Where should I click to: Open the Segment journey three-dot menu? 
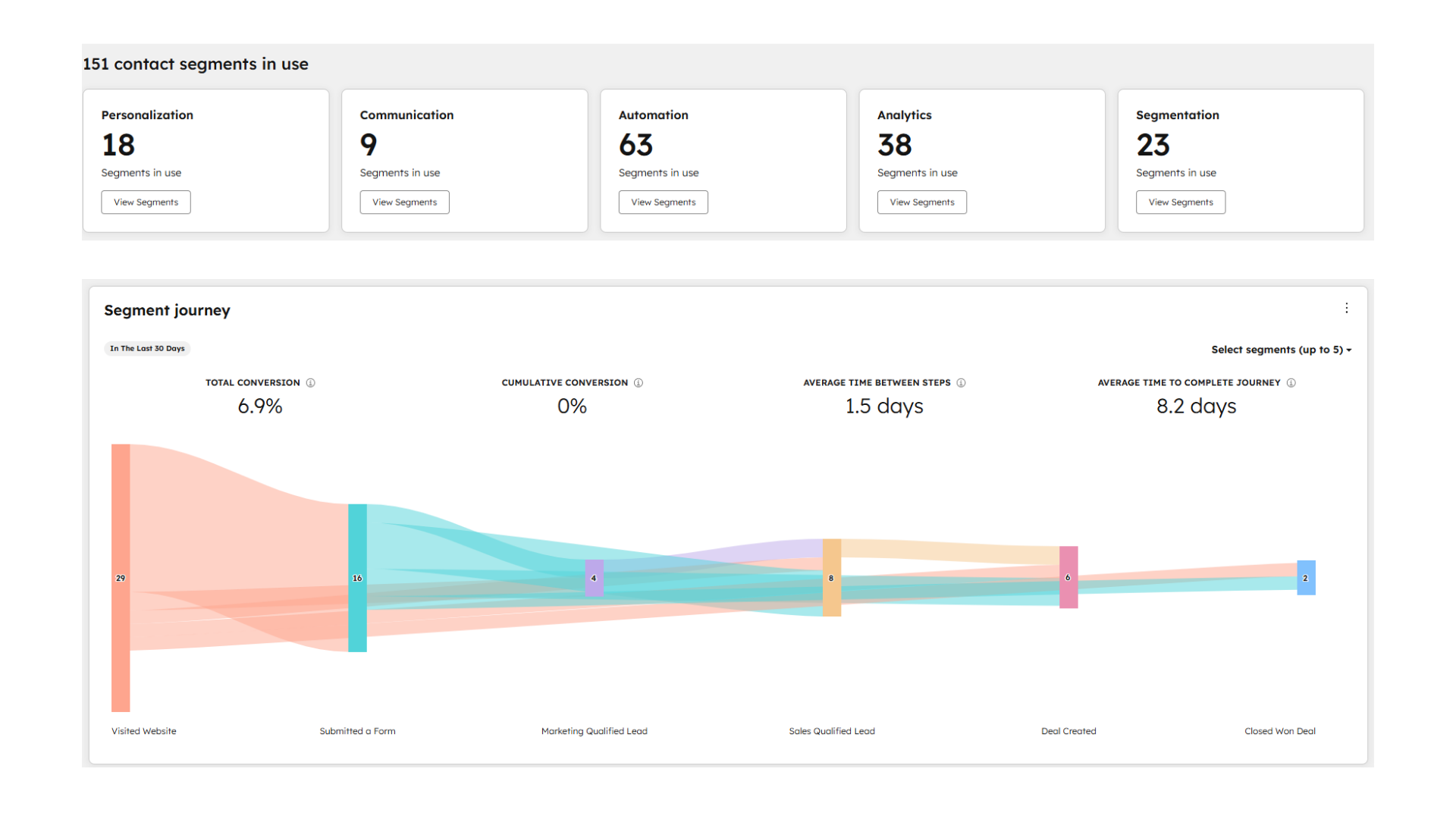[x=1347, y=308]
